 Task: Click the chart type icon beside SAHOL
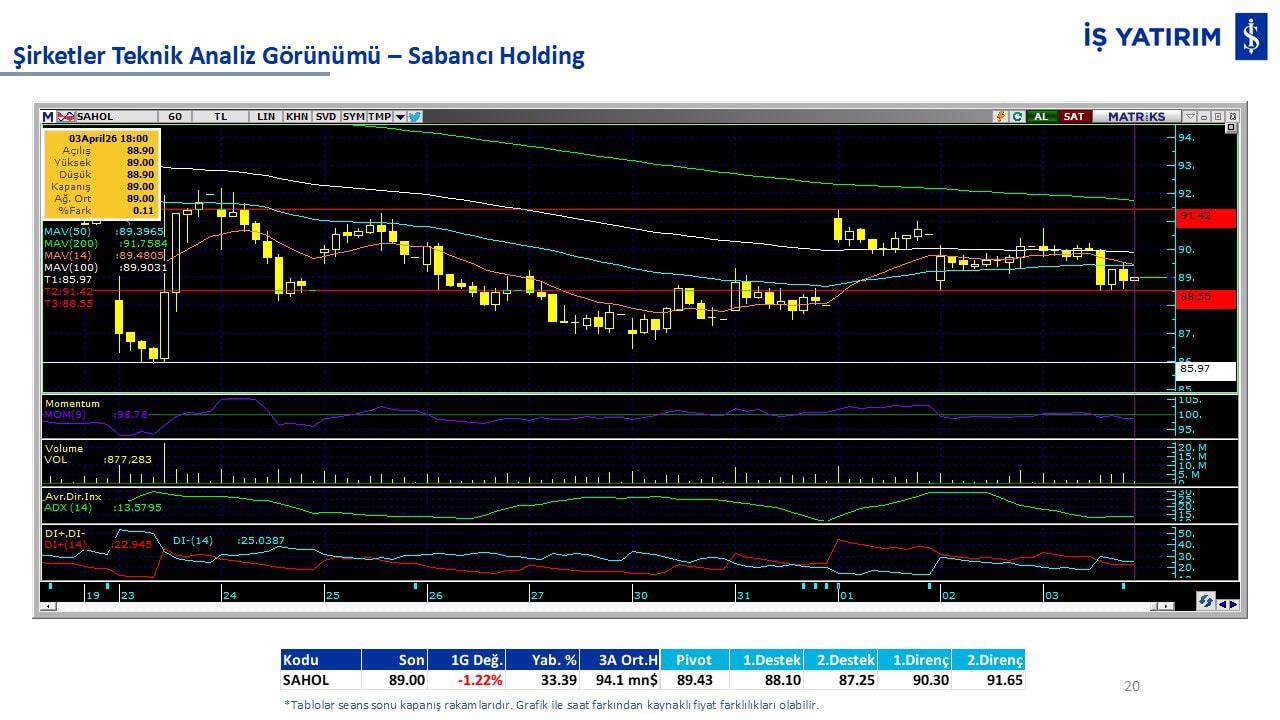click(x=66, y=117)
